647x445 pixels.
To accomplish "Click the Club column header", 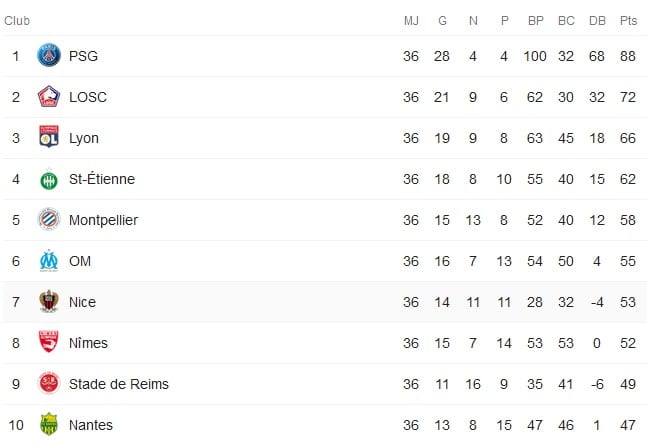I will click(x=17, y=21).
